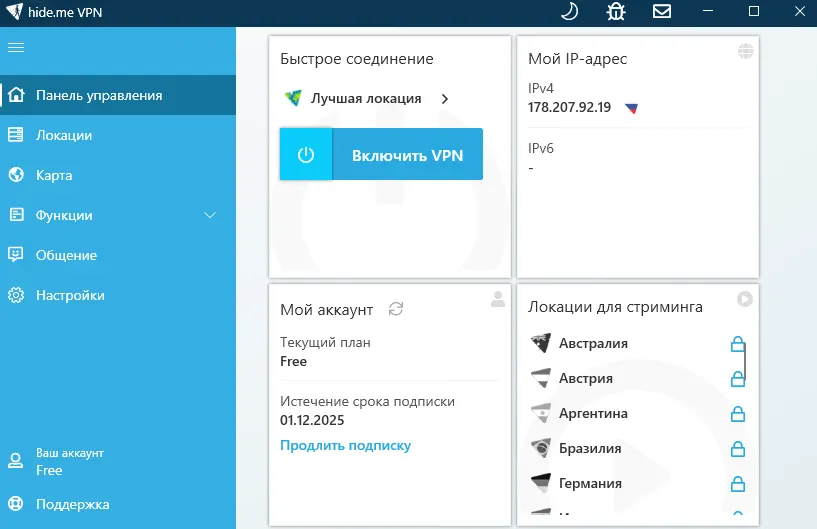Click the refresh icon next to Мой аккаунт
Viewport: 817px width, 529px height.
396,309
